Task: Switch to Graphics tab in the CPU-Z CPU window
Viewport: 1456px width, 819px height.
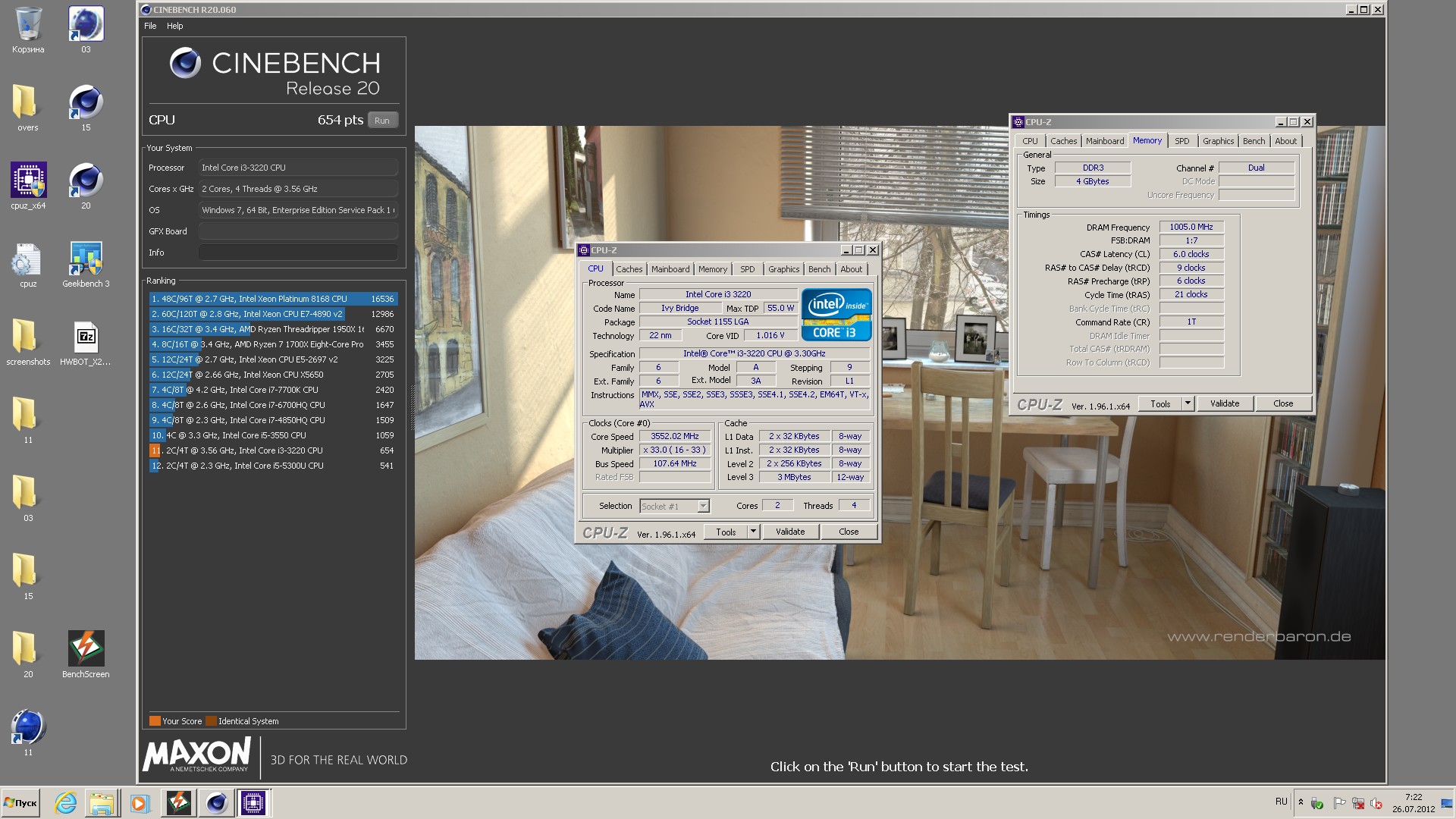Action: [783, 269]
